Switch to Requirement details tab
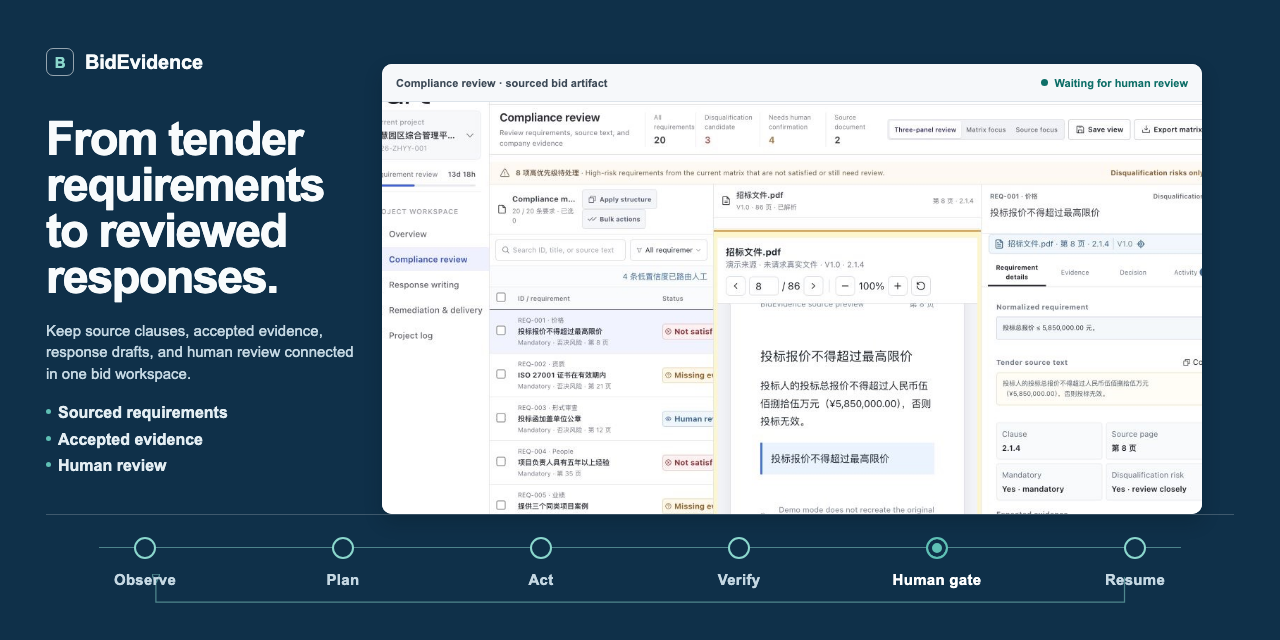1280x640 pixels. point(1017,272)
